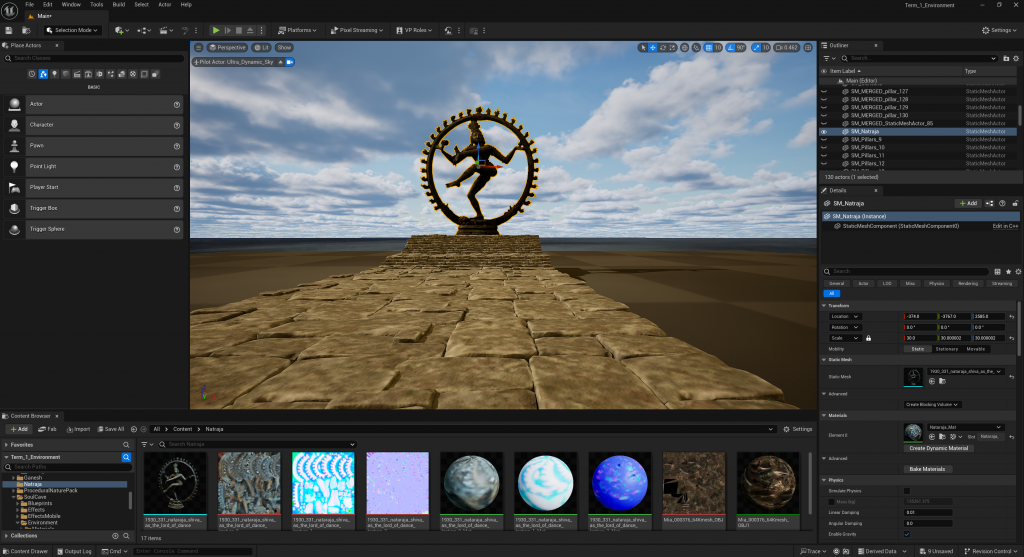This screenshot has height=557, width=1024.
Task: Select the Lights category bulb icon in Place Actors
Action: (54, 74)
